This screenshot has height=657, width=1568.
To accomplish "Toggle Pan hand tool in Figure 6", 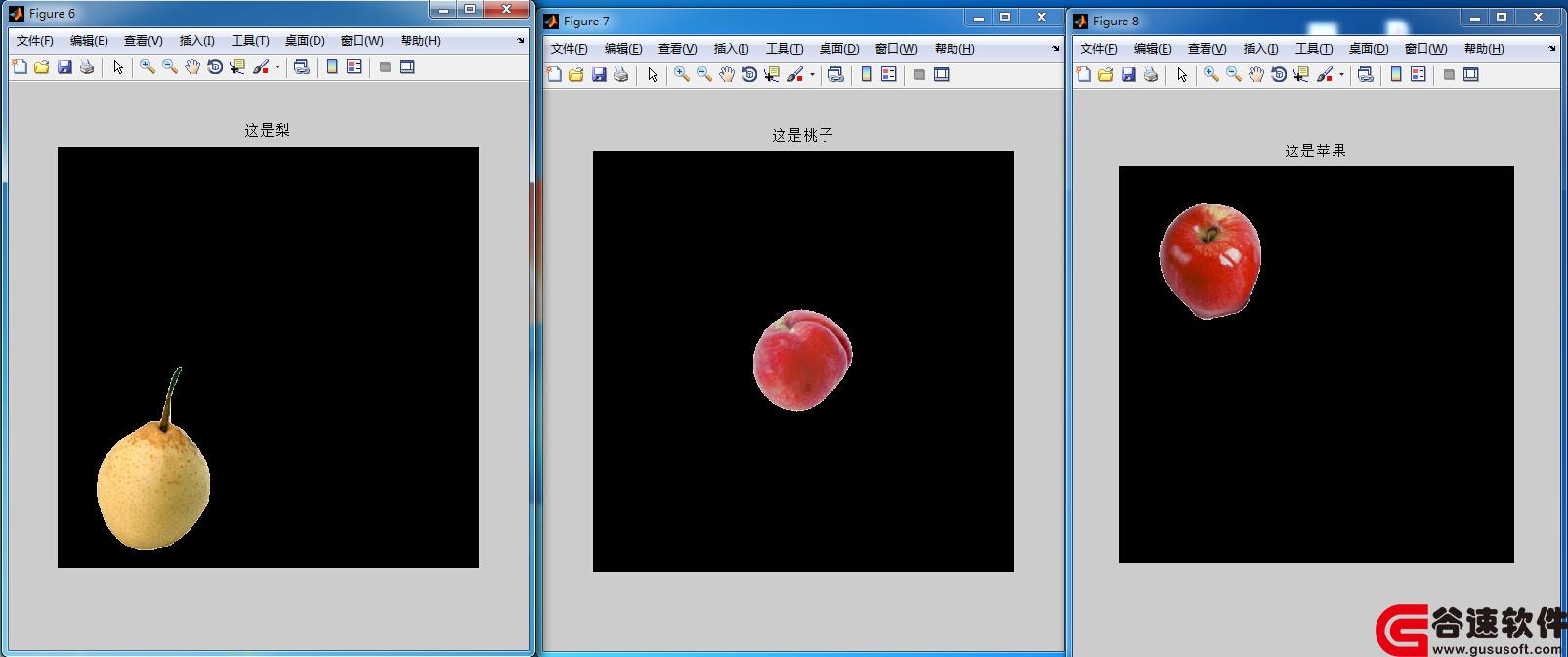I will pyautogui.click(x=192, y=66).
